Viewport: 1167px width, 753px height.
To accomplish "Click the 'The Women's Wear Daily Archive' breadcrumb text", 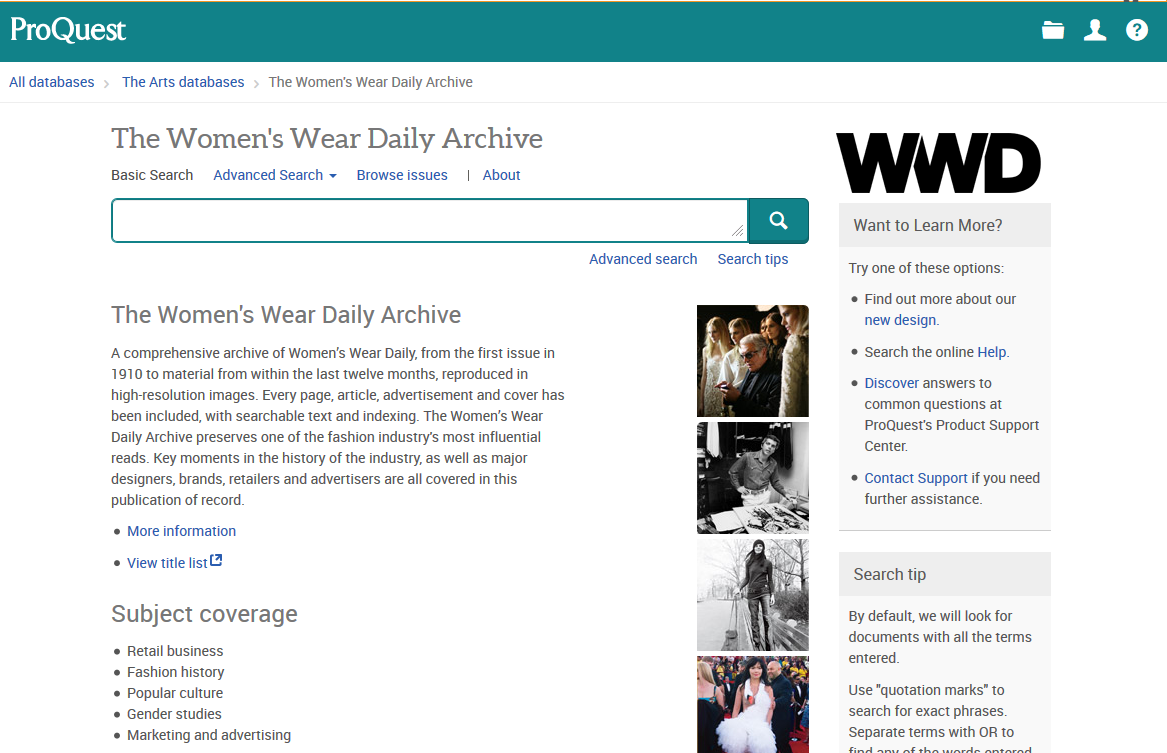I will (x=371, y=82).
